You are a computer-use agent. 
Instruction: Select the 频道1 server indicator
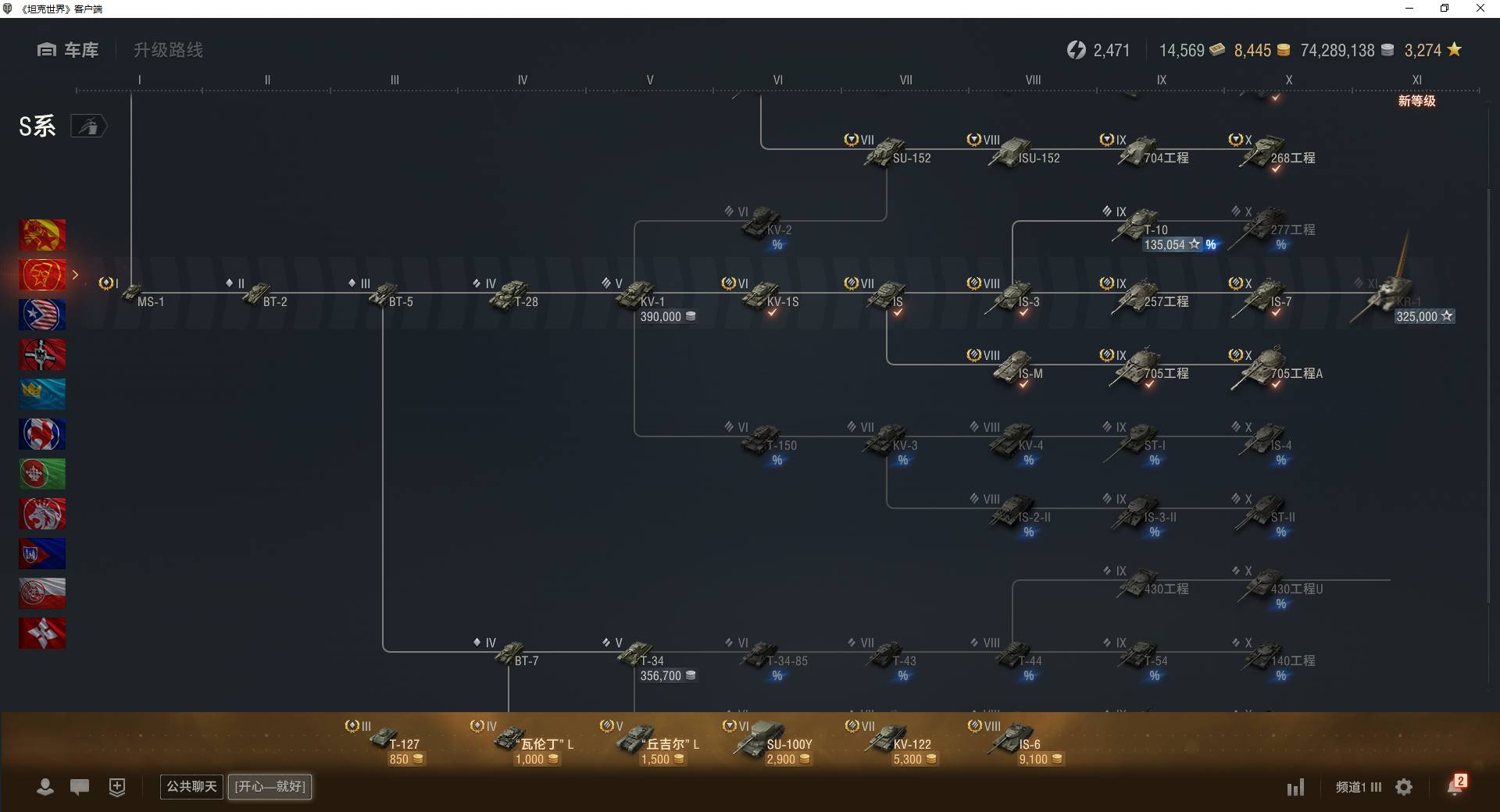click(x=1358, y=787)
